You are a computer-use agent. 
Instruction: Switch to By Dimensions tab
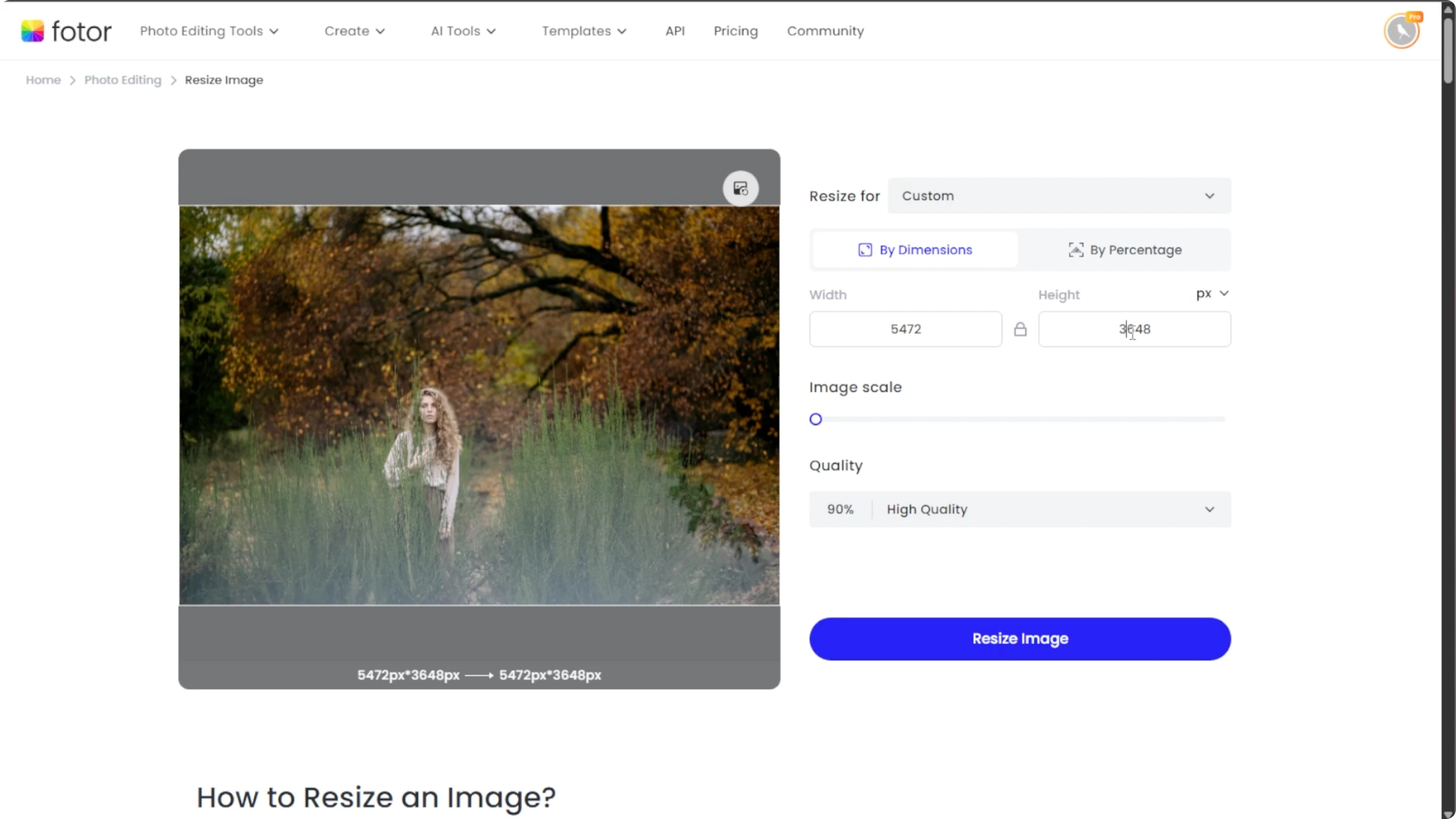[x=915, y=250]
